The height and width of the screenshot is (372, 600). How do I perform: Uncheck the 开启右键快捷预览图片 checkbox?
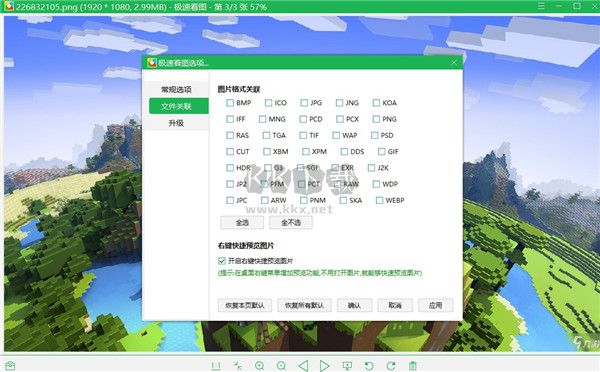222,261
